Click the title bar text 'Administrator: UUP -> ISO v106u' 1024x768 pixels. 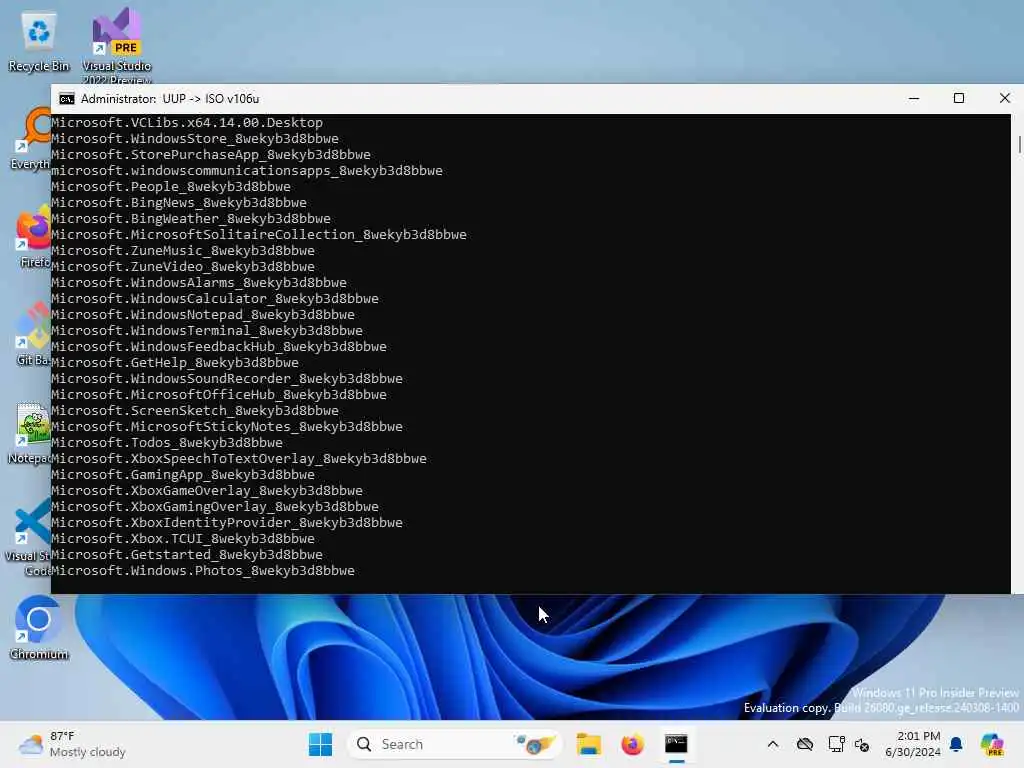170,99
